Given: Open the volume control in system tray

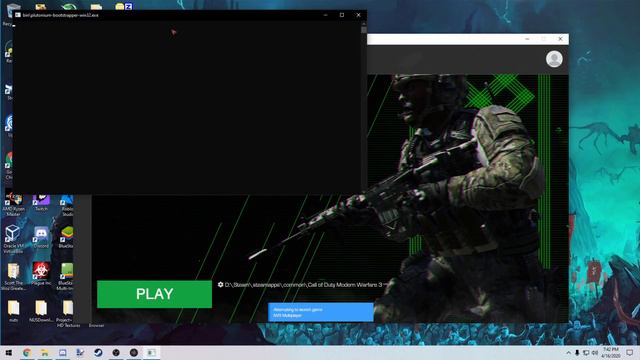Looking at the screenshot, I should click(595, 353).
